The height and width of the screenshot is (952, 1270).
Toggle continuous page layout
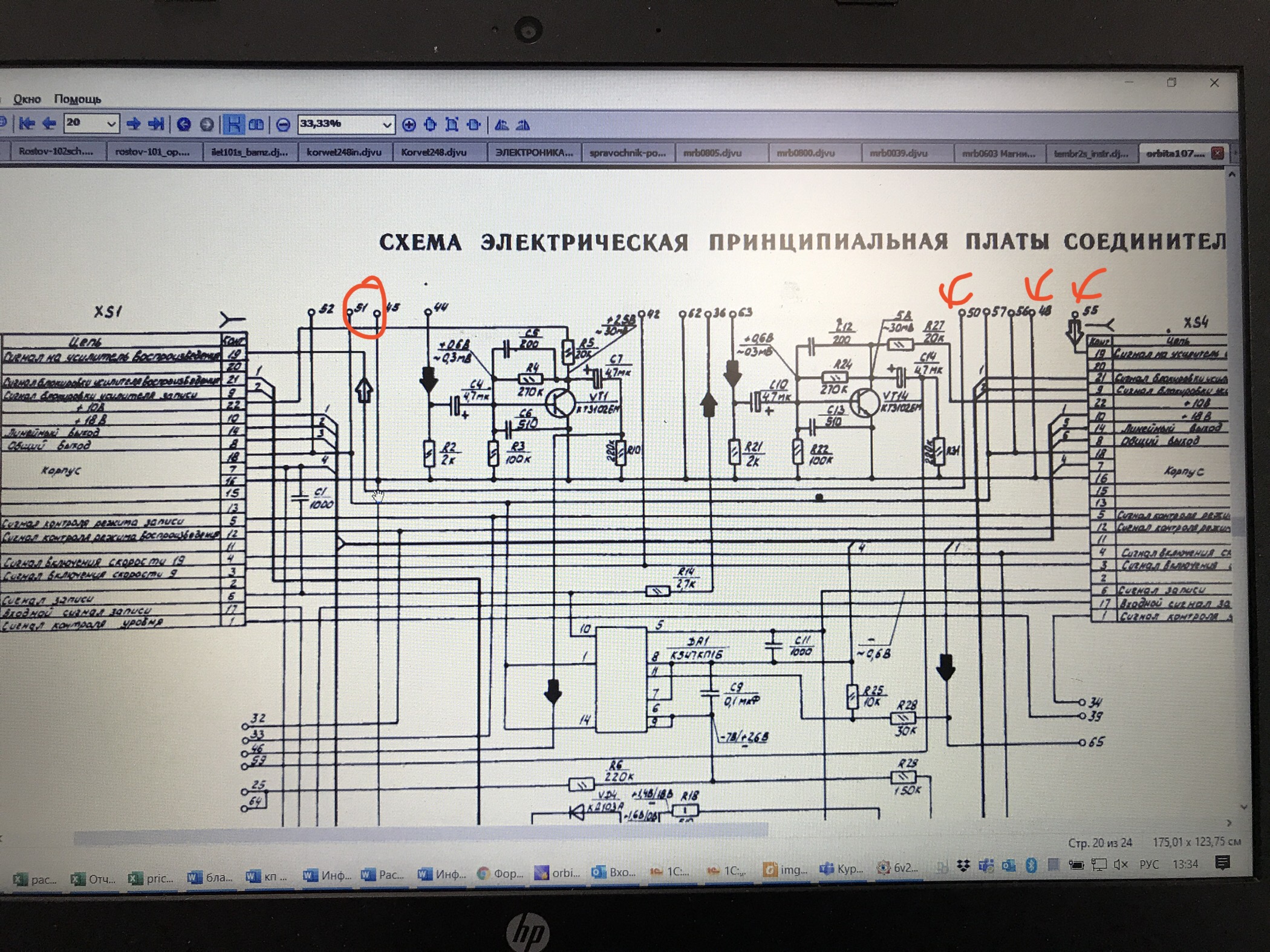pyautogui.click(x=233, y=125)
